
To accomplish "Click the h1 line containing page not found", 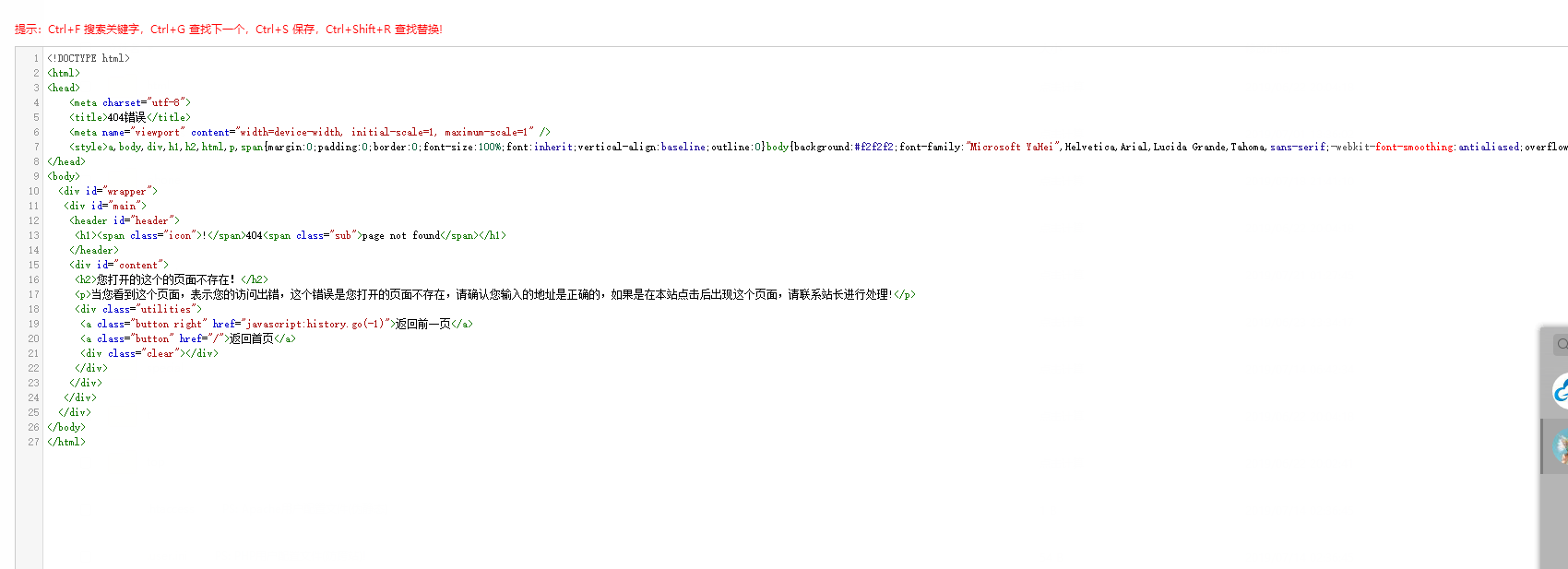I will tap(291, 235).
